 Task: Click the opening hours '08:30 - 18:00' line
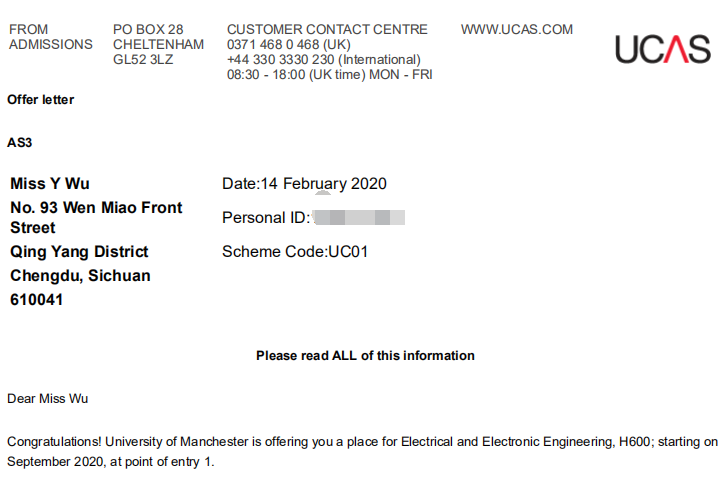(x=329, y=74)
